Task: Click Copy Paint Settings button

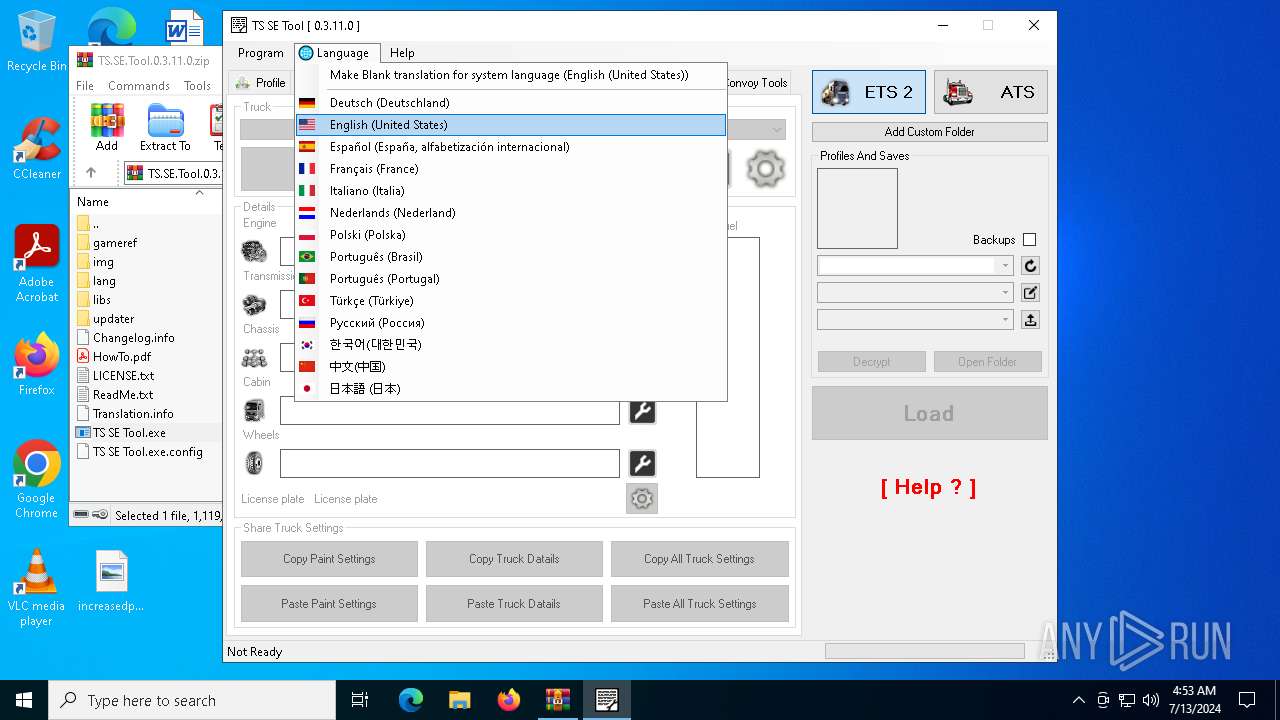Action: (329, 559)
